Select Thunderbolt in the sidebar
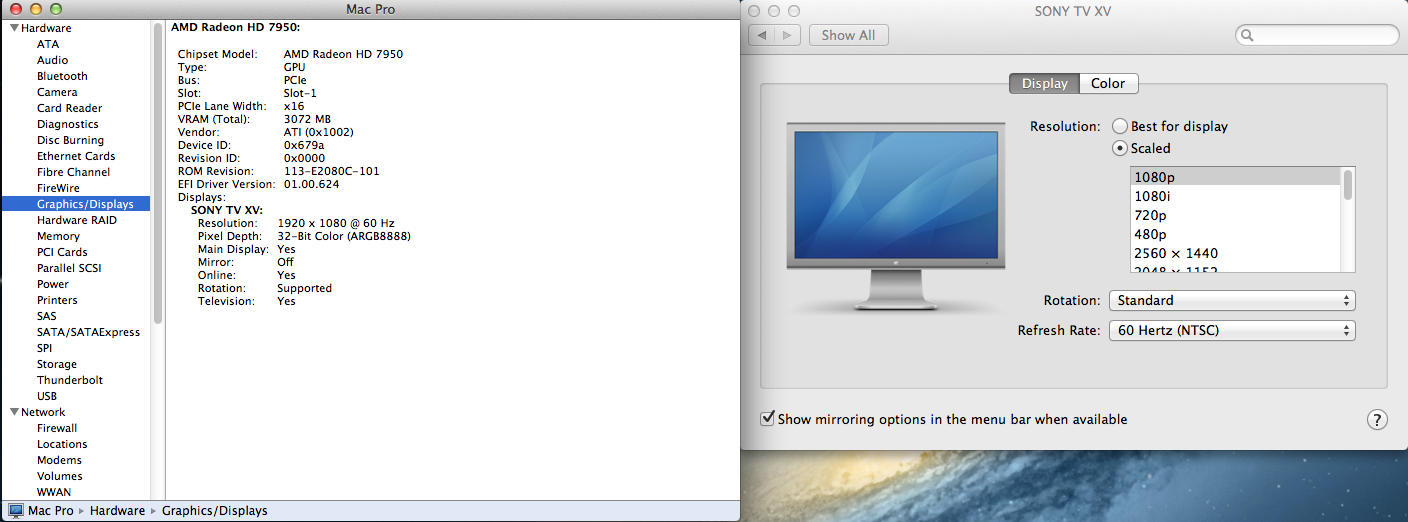Image resolution: width=1408 pixels, height=522 pixels. pos(70,380)
